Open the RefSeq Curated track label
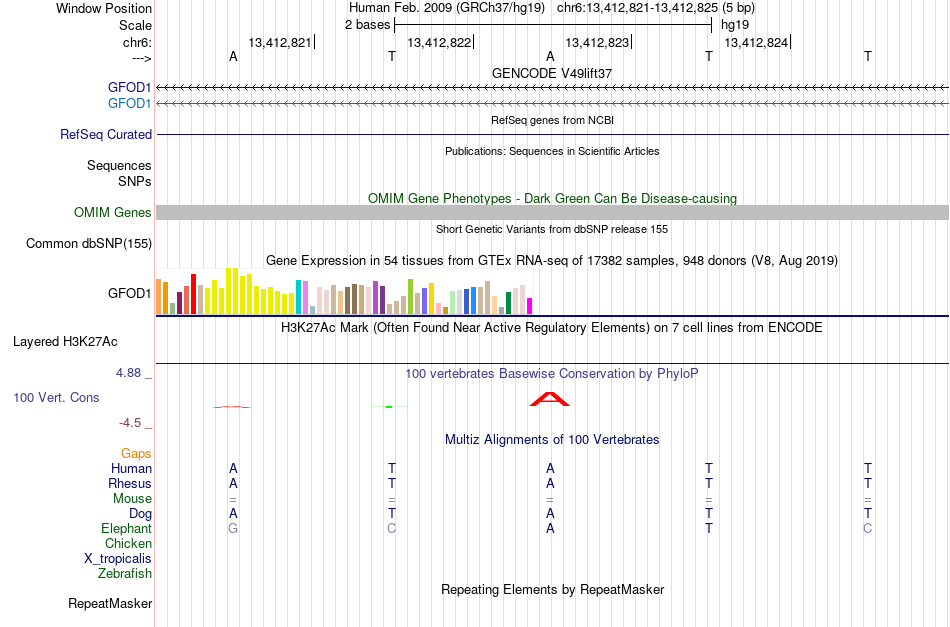The width and height of the screenshot is (950, 627). click(x=106, y=134)
